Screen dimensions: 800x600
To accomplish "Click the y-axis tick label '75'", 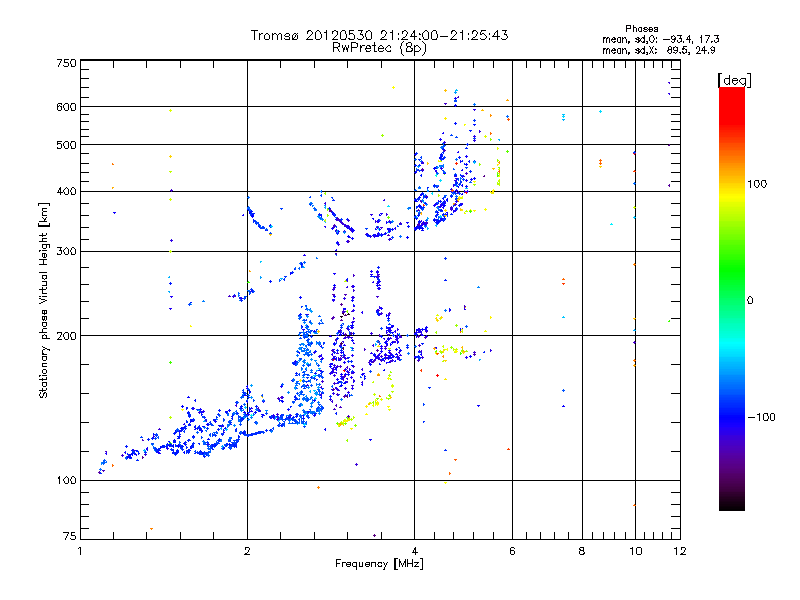I will tap(70, 536).
